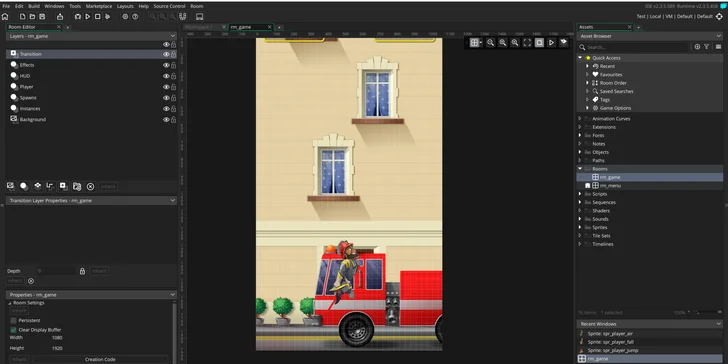Click the Creation Code button

click(x=100, y=359)
